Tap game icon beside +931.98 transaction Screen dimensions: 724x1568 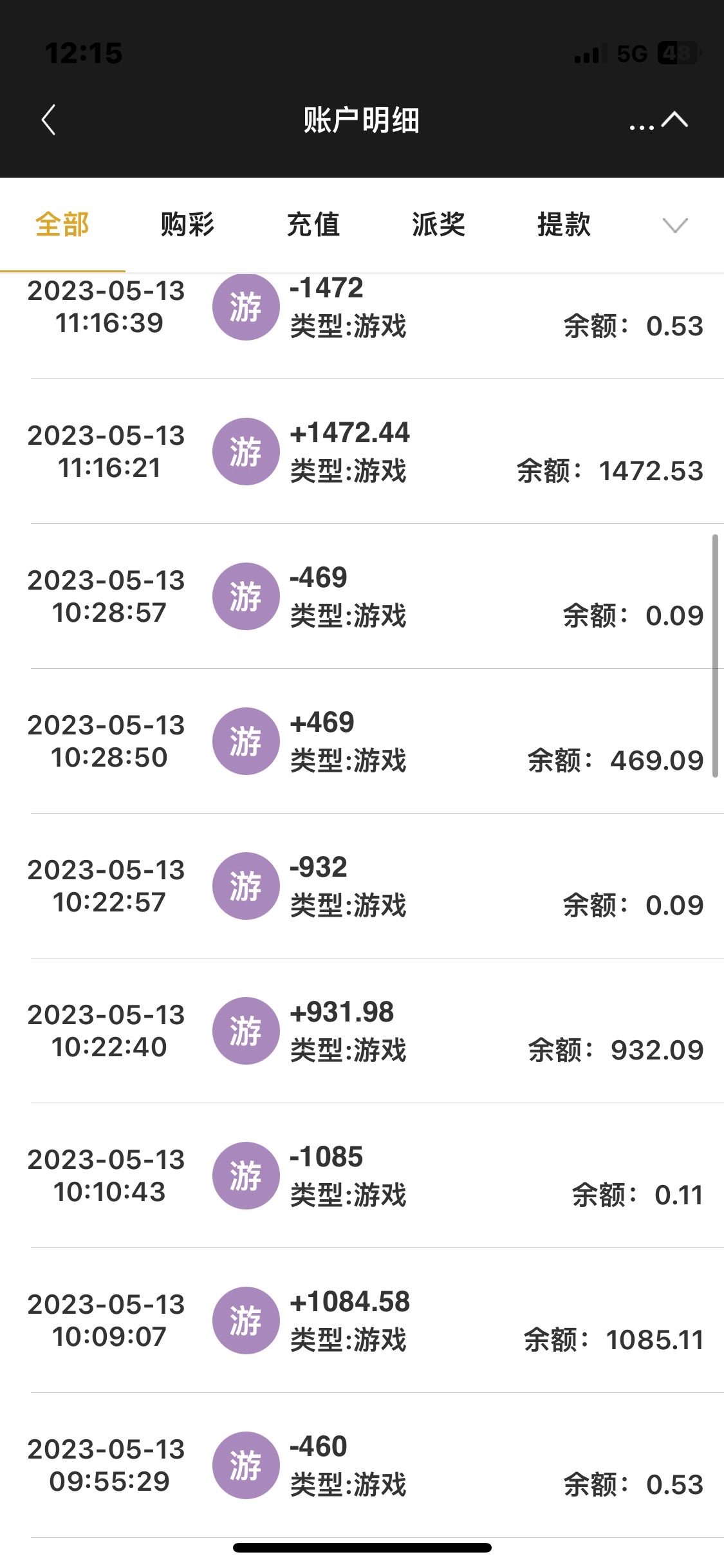[x=246, y=1031]
